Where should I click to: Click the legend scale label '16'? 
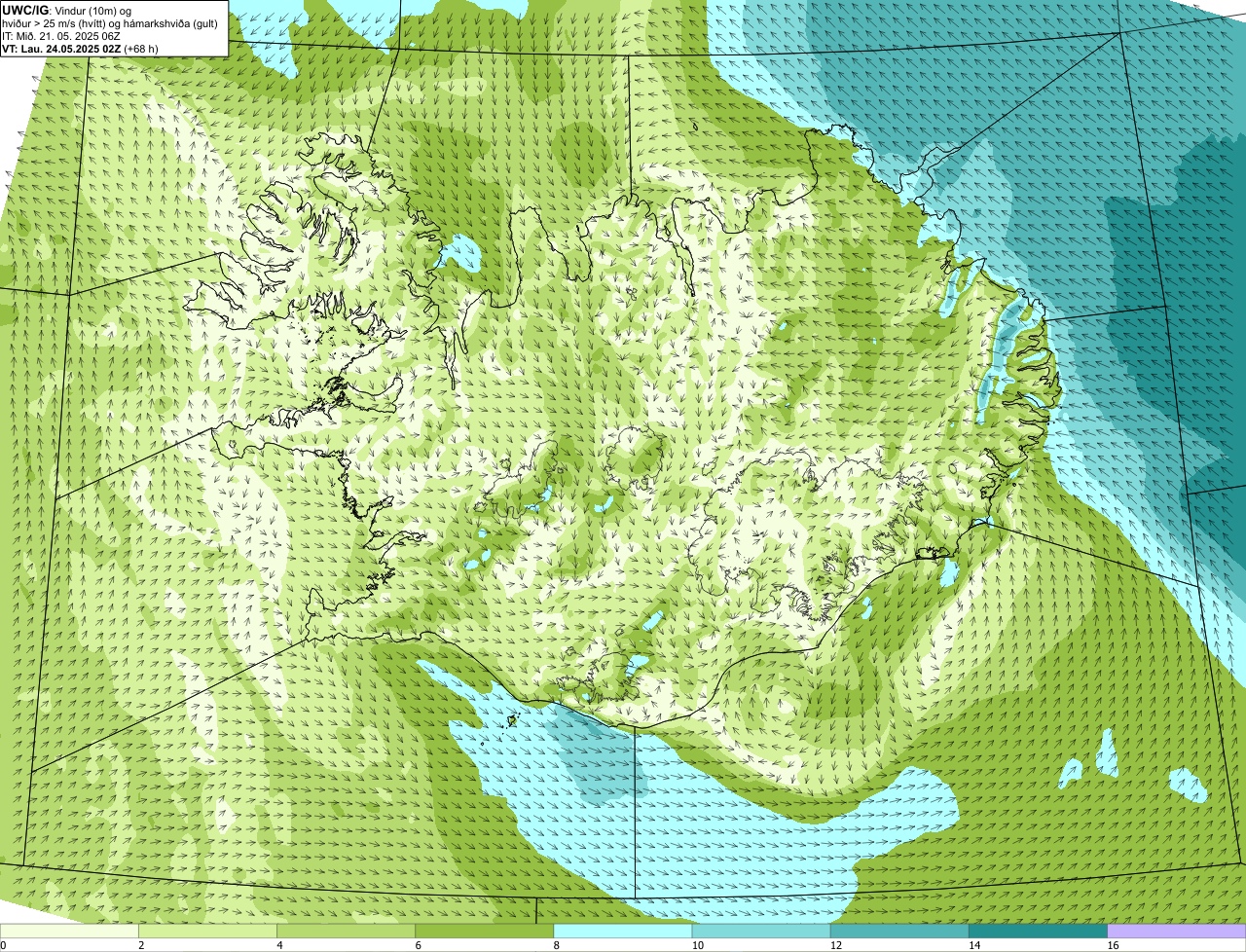tap(1113, 945)
